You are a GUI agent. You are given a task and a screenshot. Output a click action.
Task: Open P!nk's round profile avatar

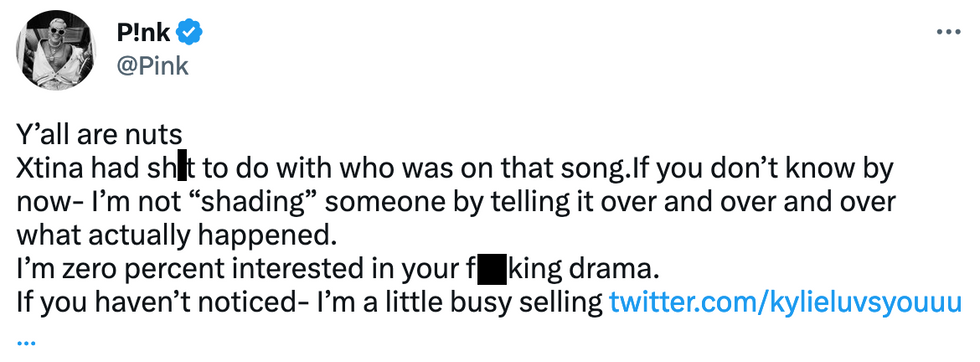point(58,50)
